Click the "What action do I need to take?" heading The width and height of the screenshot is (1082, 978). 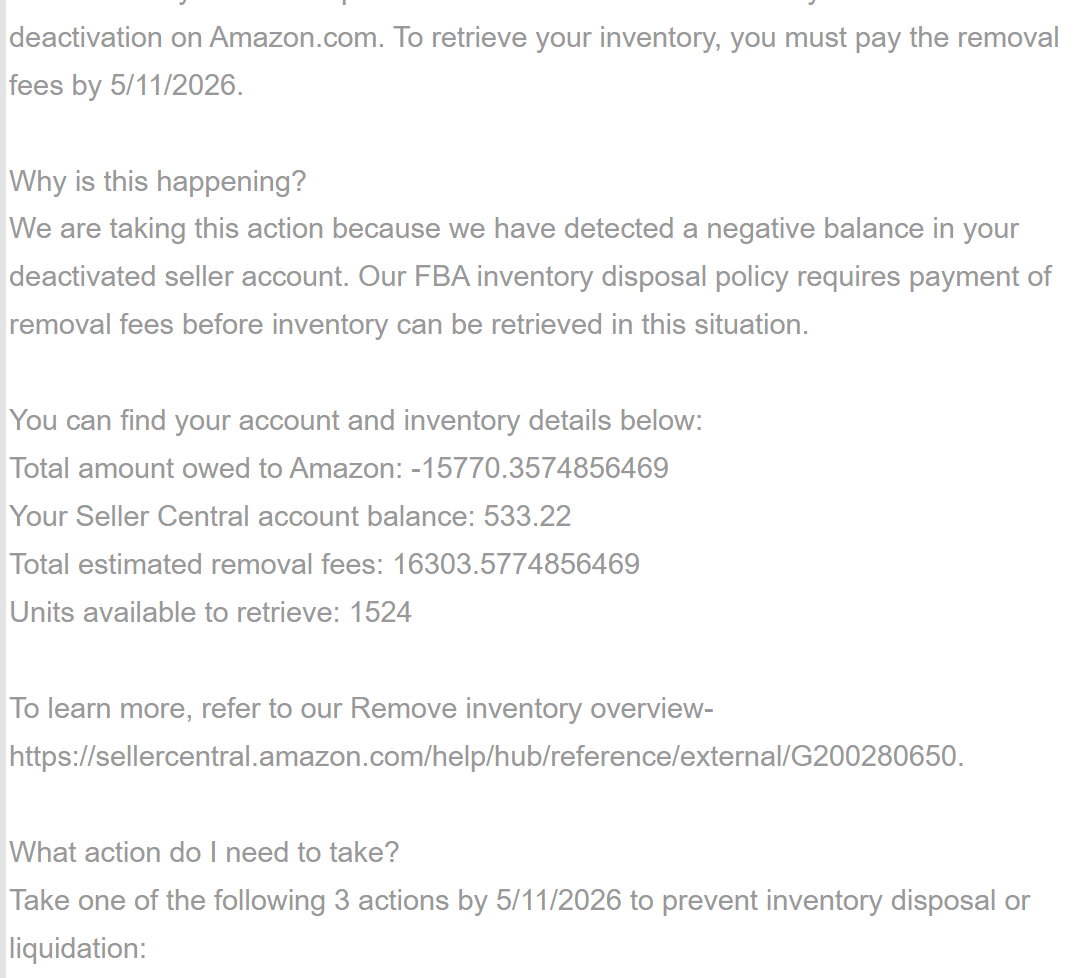204,853
